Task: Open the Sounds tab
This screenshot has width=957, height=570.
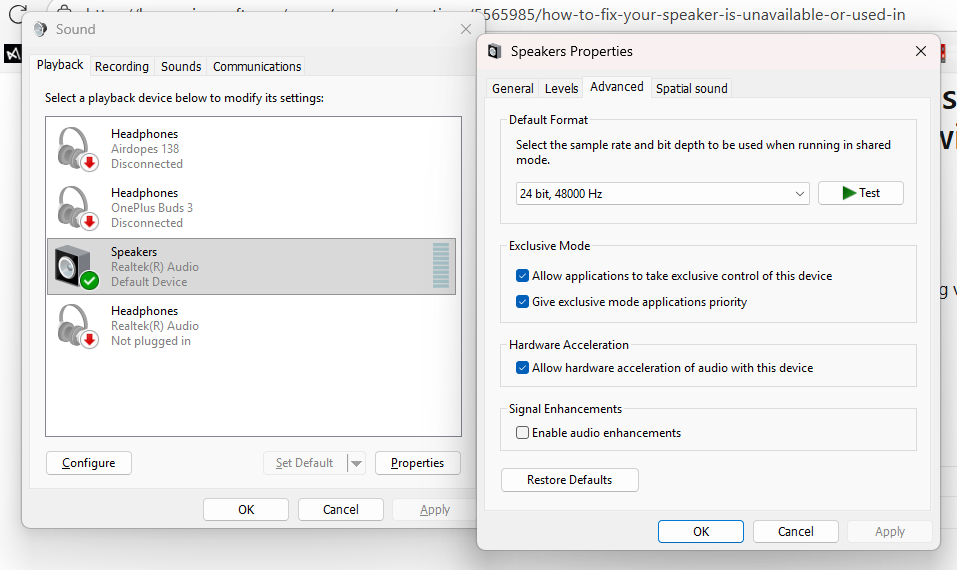Action: (181, 67)
